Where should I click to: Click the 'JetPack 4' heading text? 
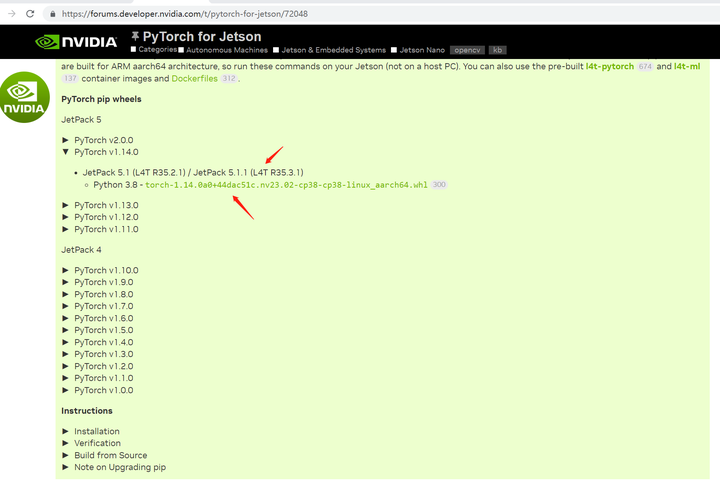click(81, 250)
